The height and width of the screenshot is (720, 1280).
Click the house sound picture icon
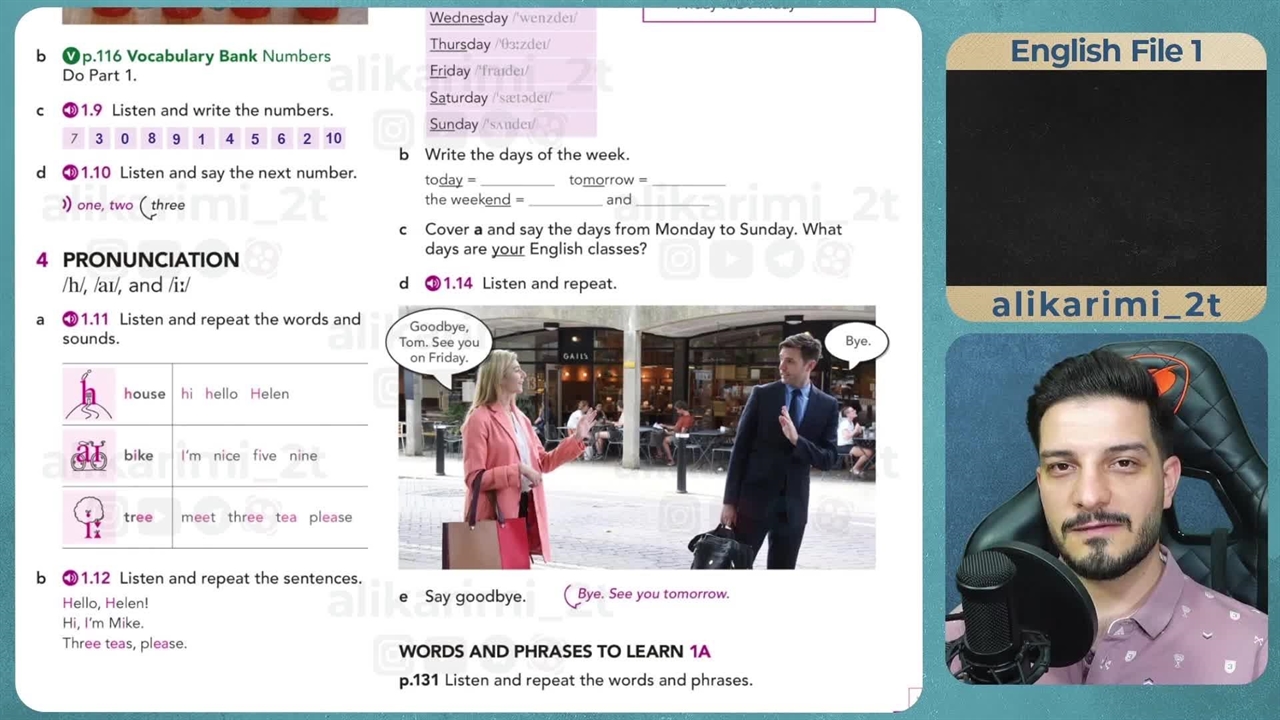pyautogui.click(x=89, y=394)
